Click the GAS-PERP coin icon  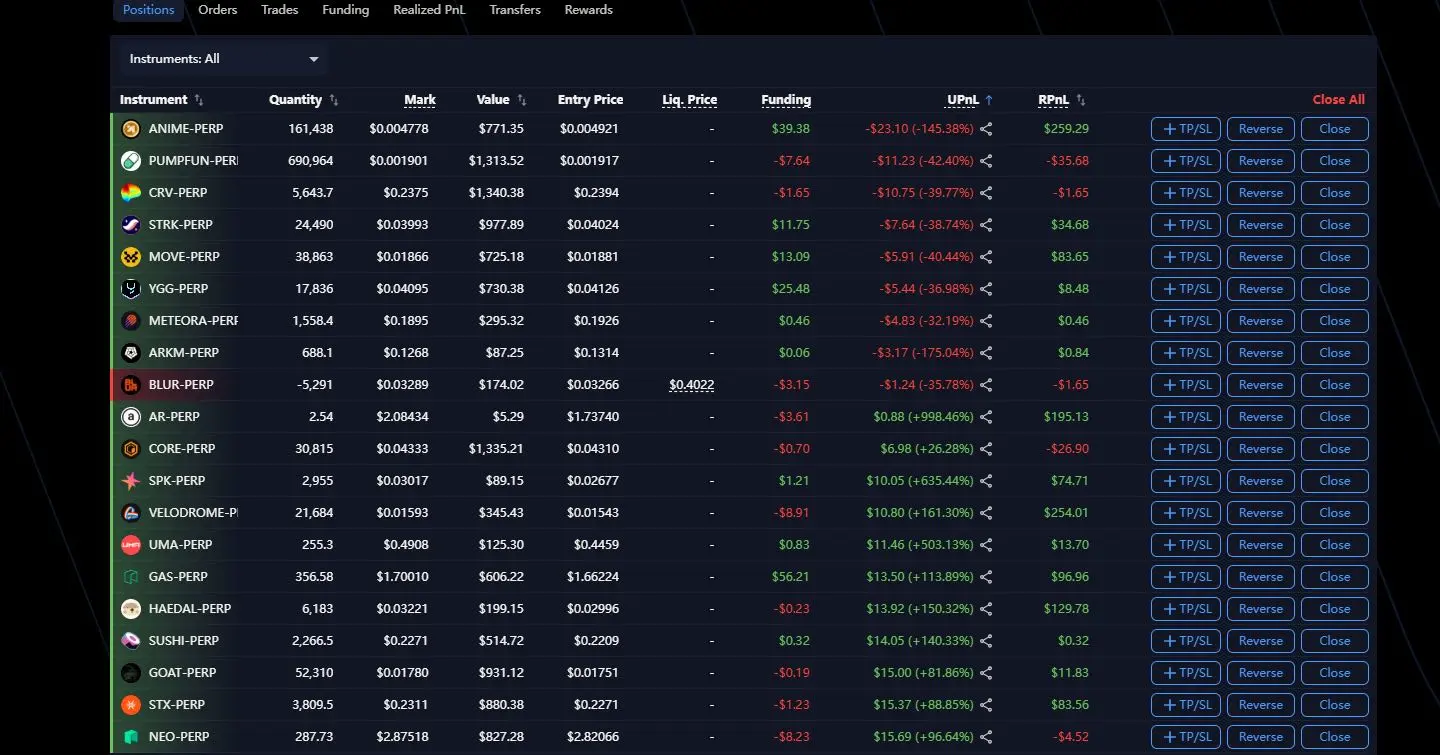[x=131, y=577]
